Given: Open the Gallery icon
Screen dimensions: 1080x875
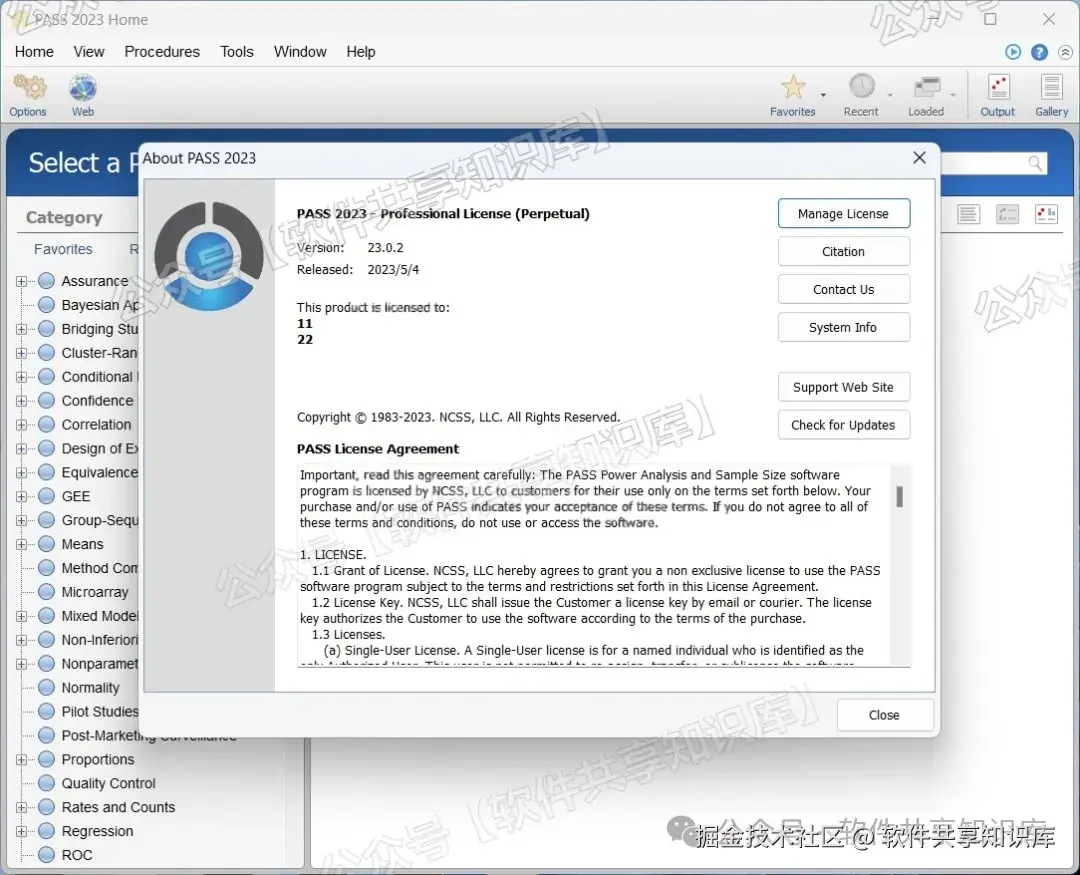Looking at the screenshot, I should [x=1051, y=88].
